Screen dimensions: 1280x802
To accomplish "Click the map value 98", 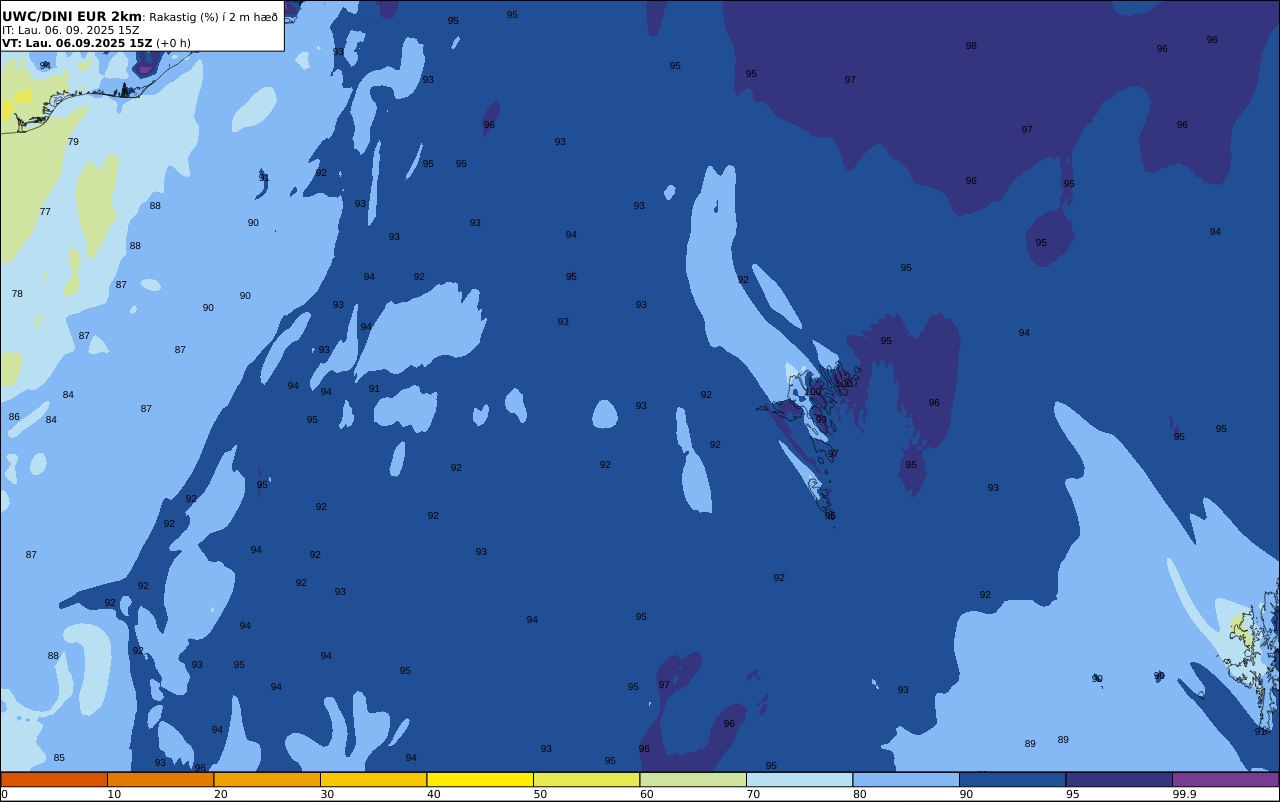I will tap(971, 46).
